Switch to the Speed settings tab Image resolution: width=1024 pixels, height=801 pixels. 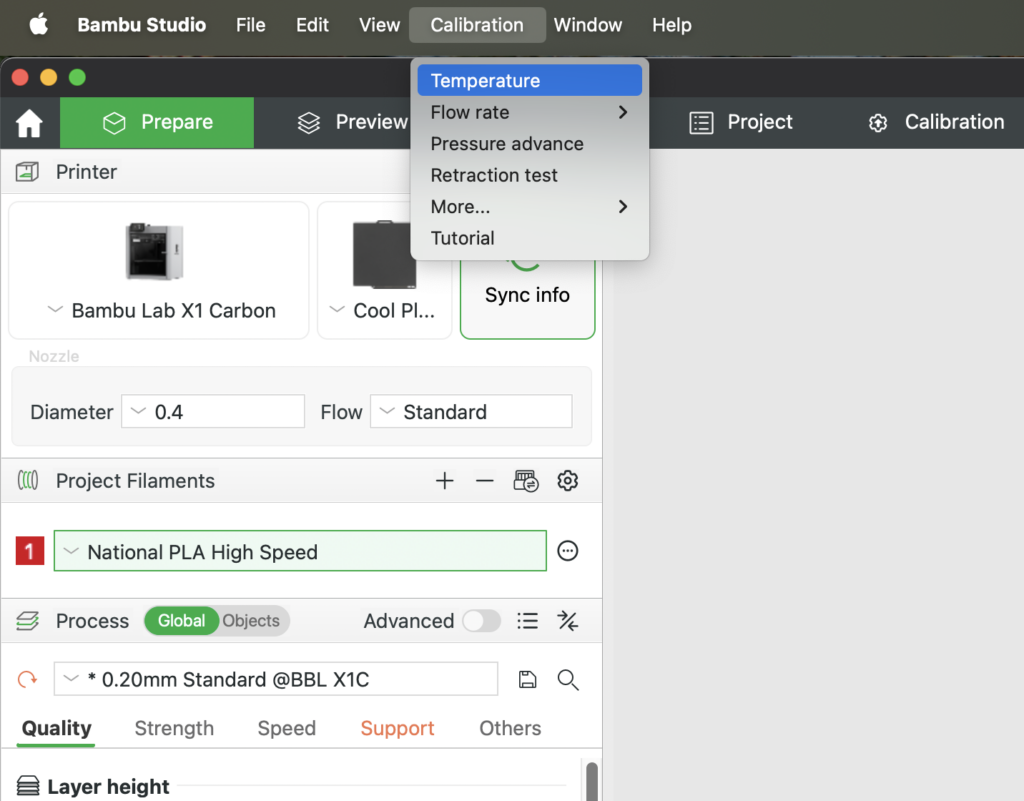287,728
